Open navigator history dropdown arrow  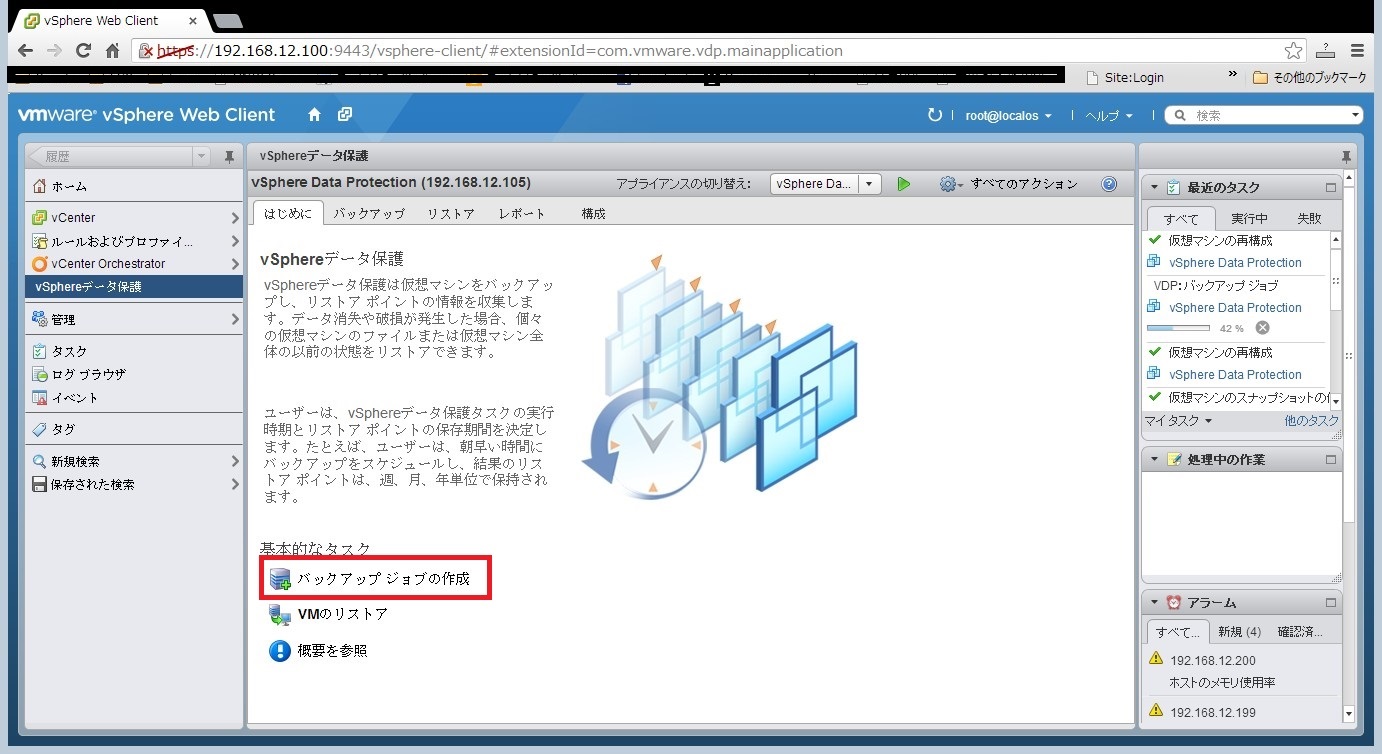(201, 157)
